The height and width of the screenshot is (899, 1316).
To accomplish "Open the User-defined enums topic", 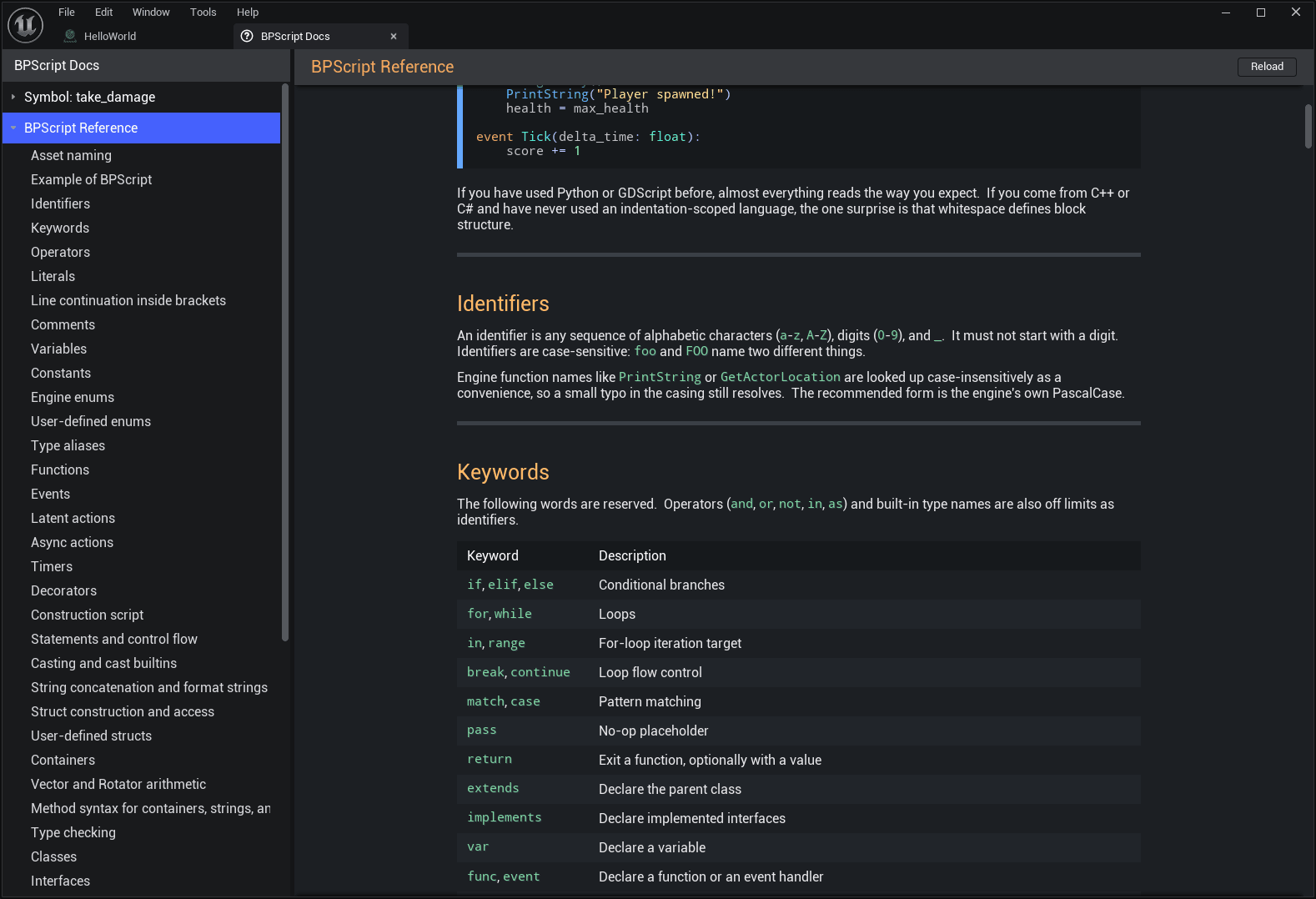I will [x=91, y=421].
